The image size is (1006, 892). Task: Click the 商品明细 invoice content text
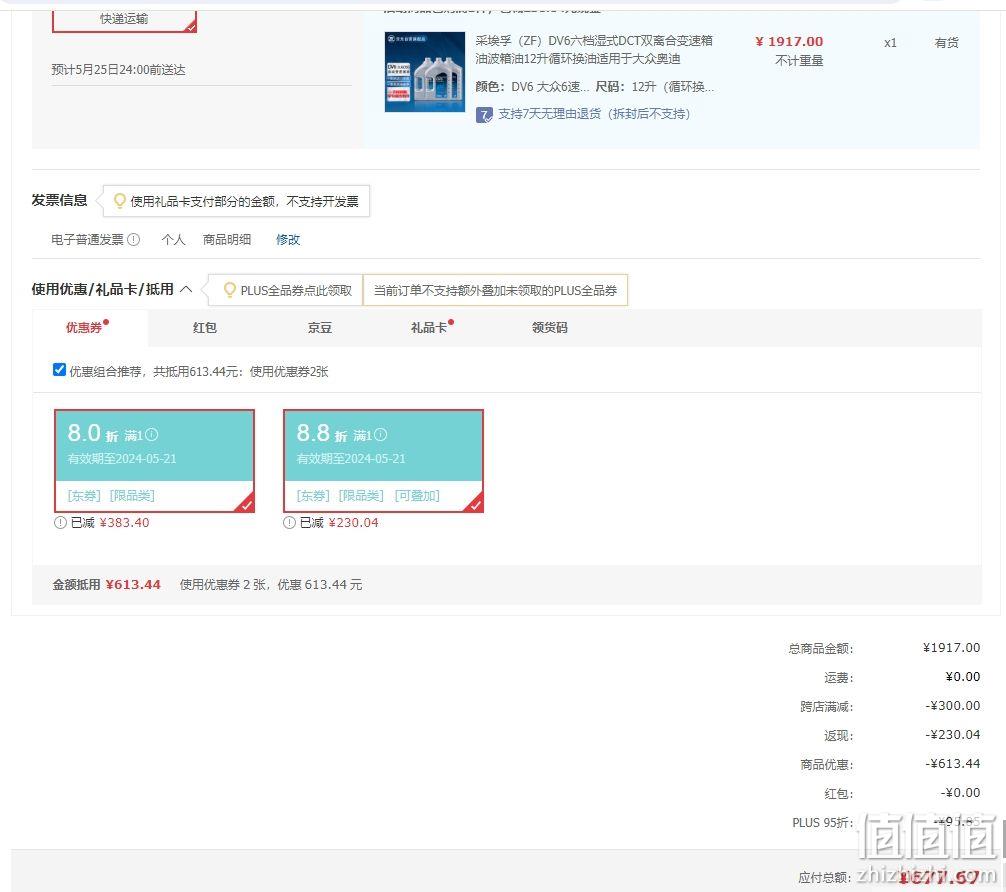(x=227, y=239)
